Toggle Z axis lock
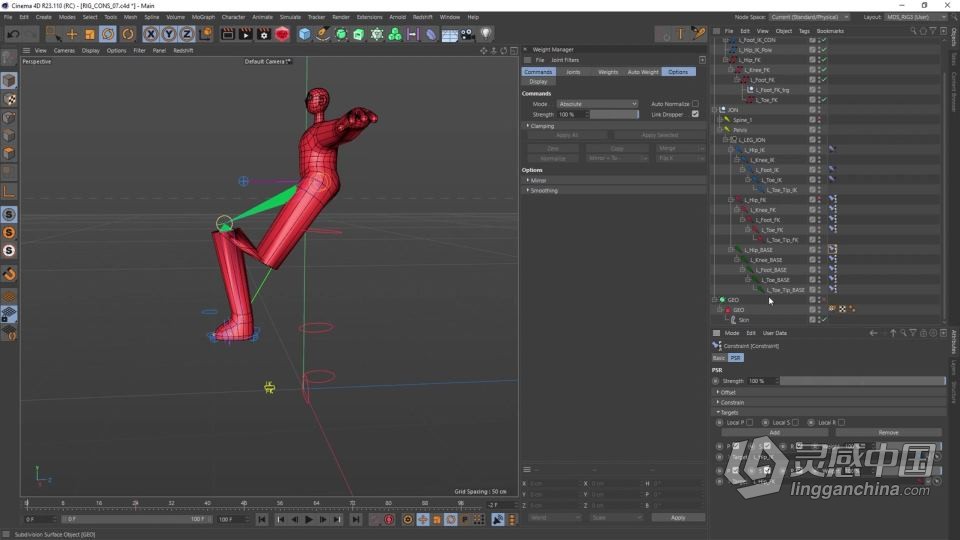Screen dimensions: 960x540 coord(186,34)
